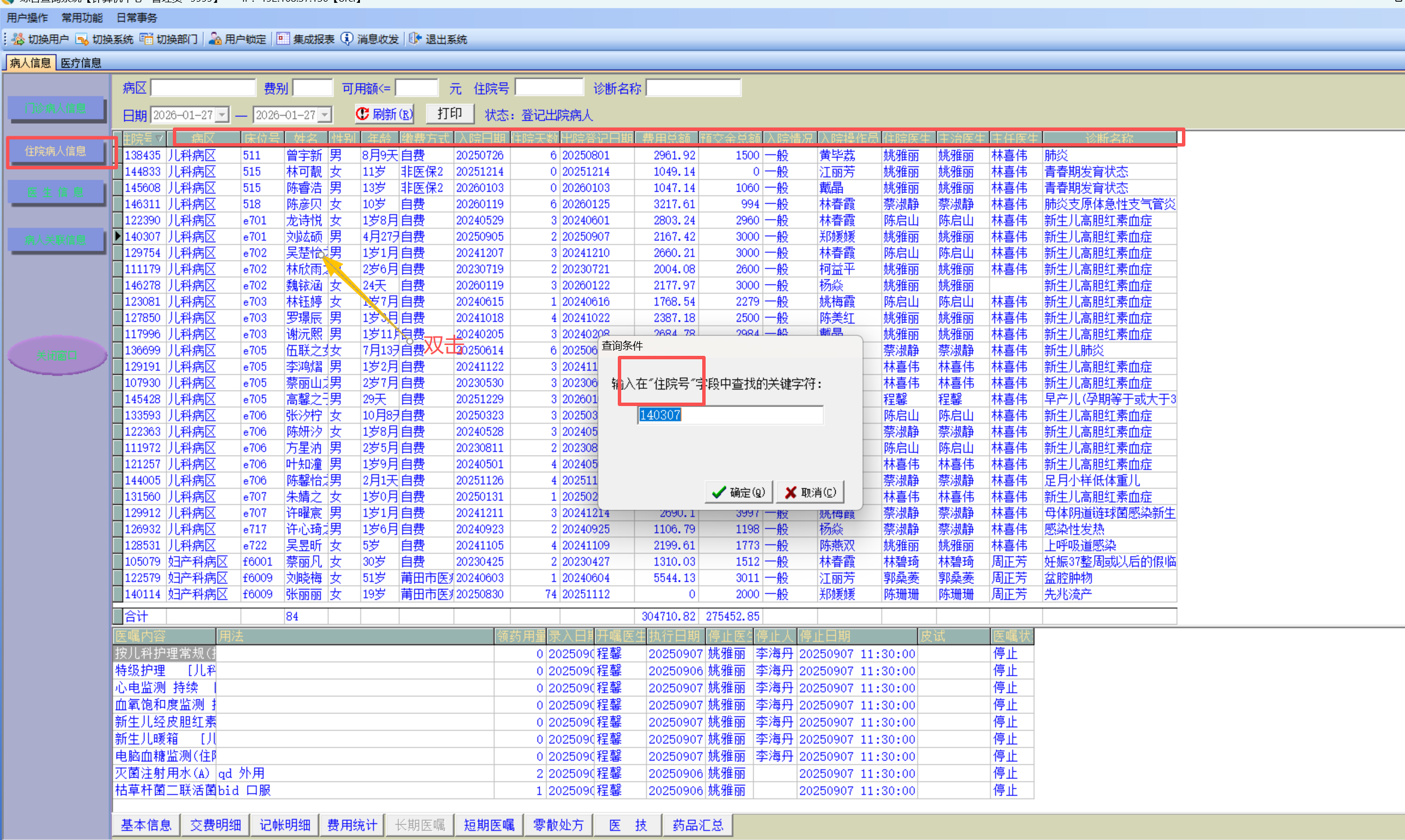Click the 用户锁定 padlock icon
The image size is (1405, 840).
click(215, 39)
